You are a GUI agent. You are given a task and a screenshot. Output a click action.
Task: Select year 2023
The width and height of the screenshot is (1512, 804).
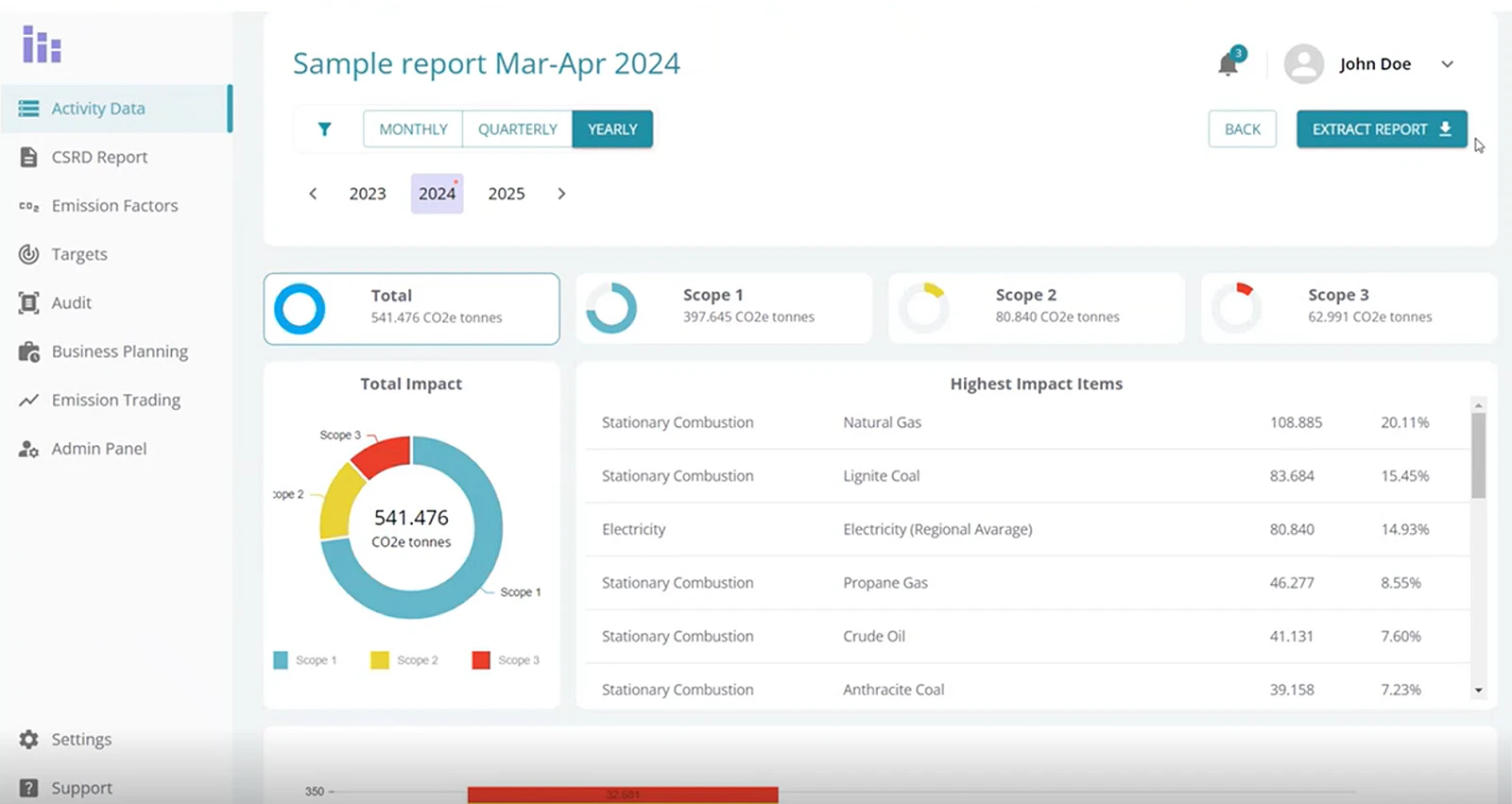pyautogui.click(x=368, y=194)
